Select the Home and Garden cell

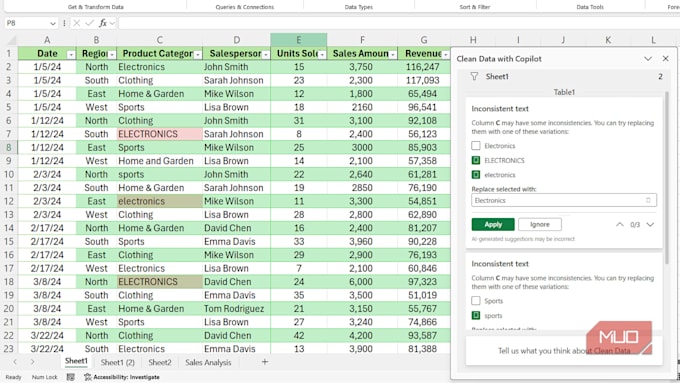click(x=160, y=161)
